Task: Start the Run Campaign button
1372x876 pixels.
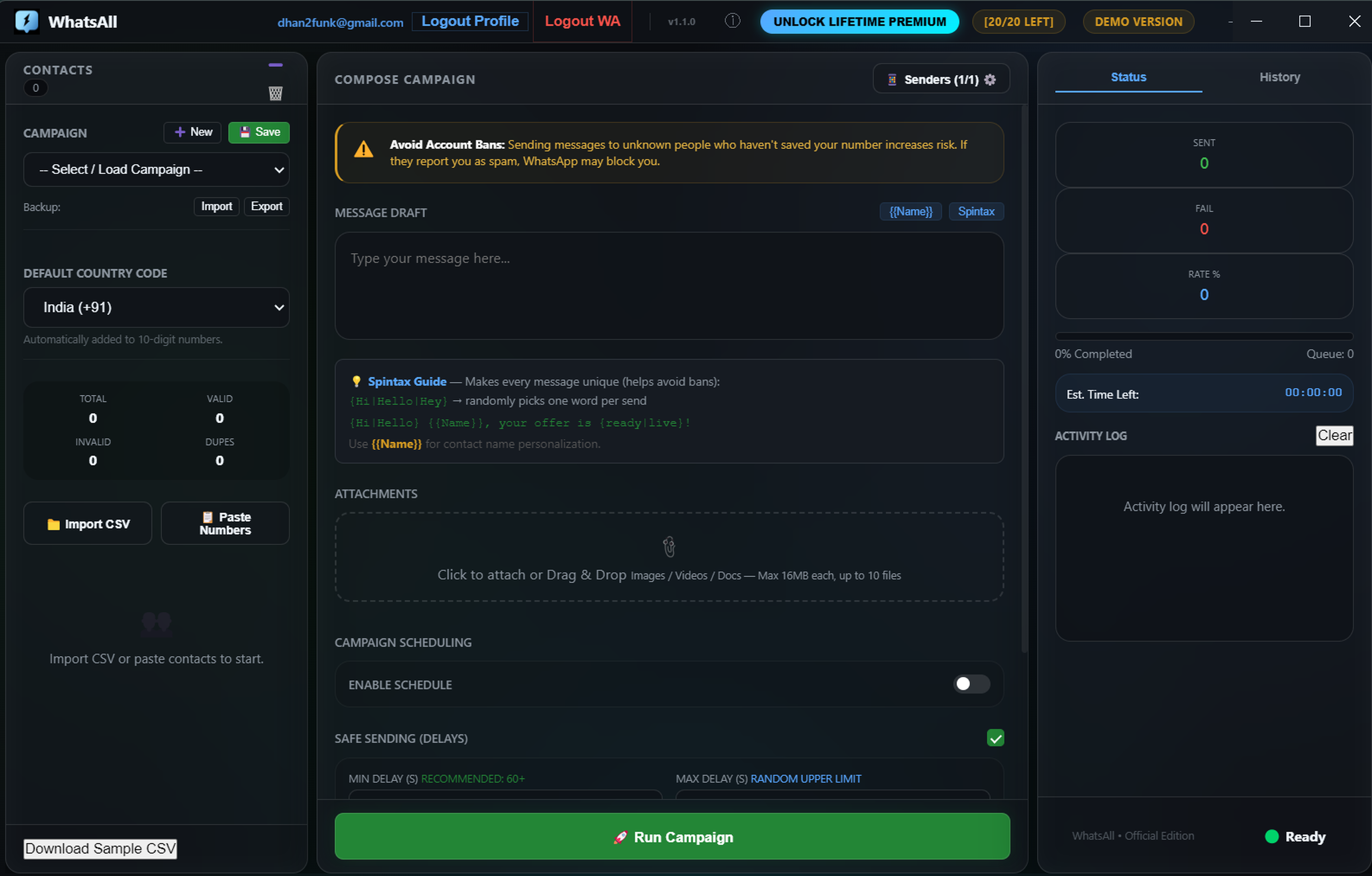Action: [x=672, y=836]
